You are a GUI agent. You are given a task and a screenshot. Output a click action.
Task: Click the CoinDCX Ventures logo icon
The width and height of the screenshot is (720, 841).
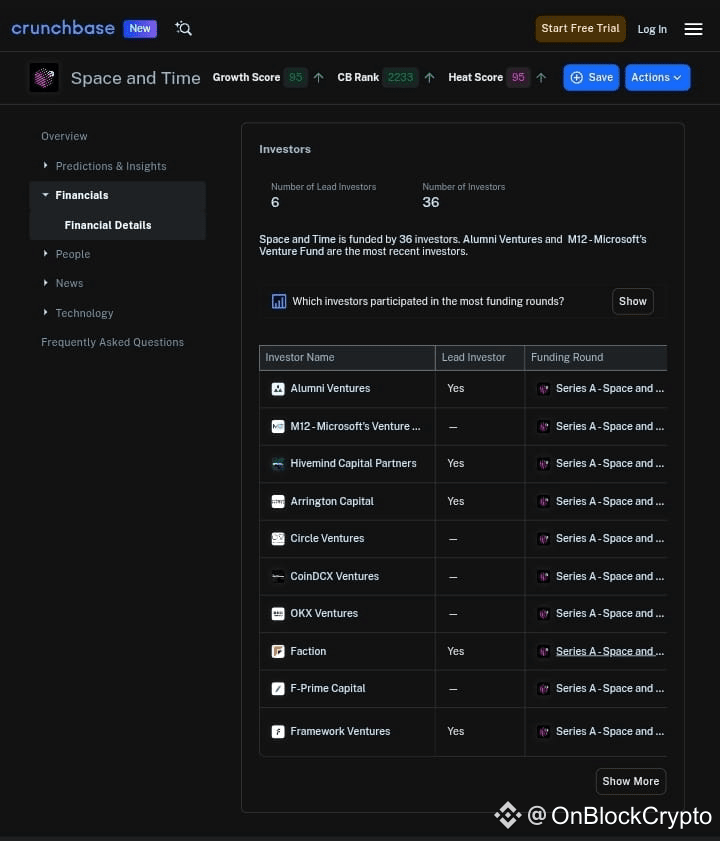coord(278,577)
